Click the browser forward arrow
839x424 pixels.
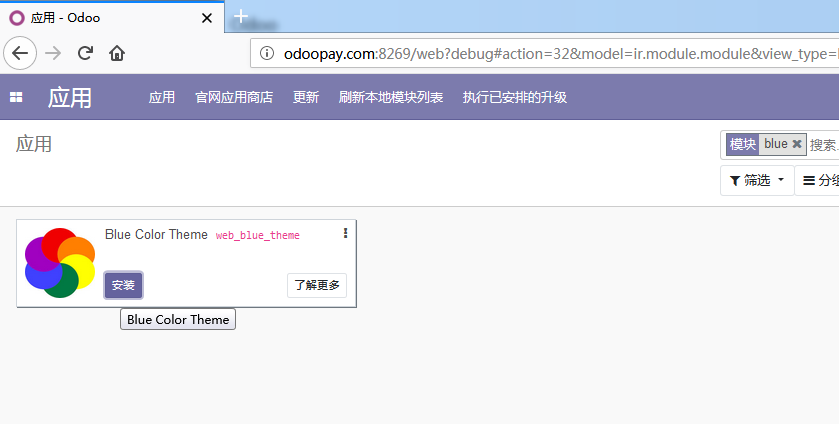pyautogui.click(x=53, y=53)
